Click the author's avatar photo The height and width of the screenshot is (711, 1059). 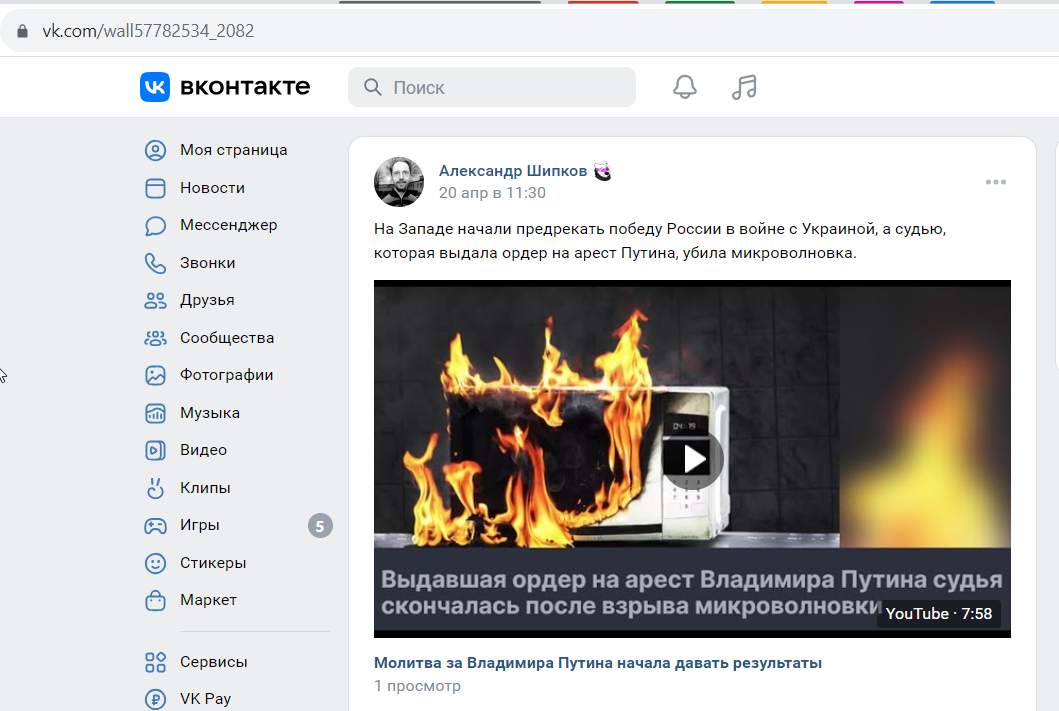399,182
